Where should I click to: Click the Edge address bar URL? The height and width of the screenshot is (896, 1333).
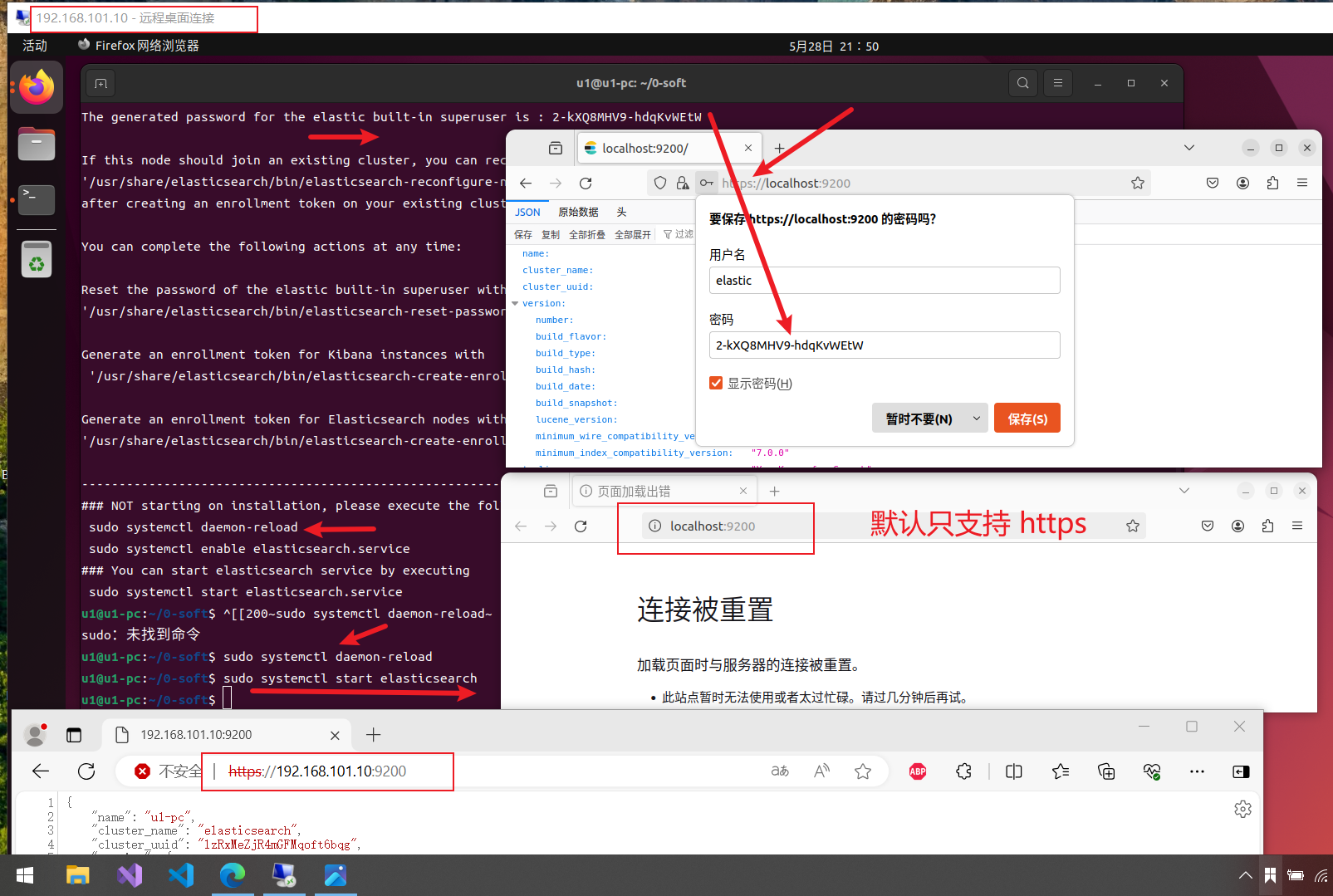tap(317, 771)
